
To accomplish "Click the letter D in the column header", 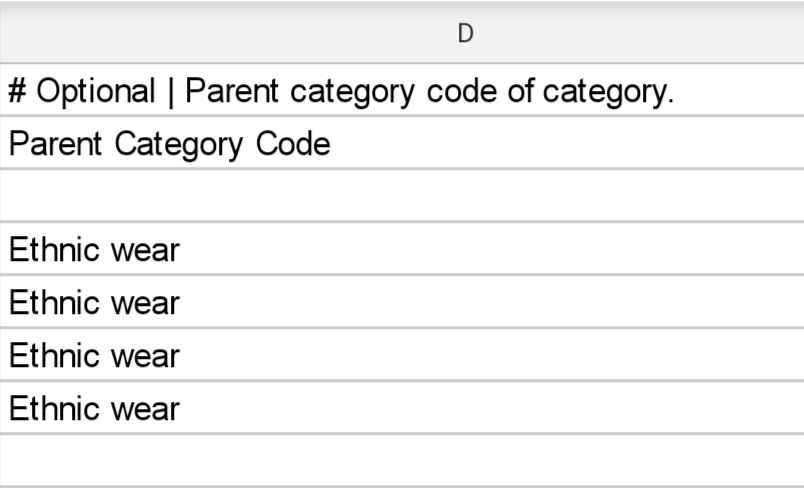I will 465,34.
